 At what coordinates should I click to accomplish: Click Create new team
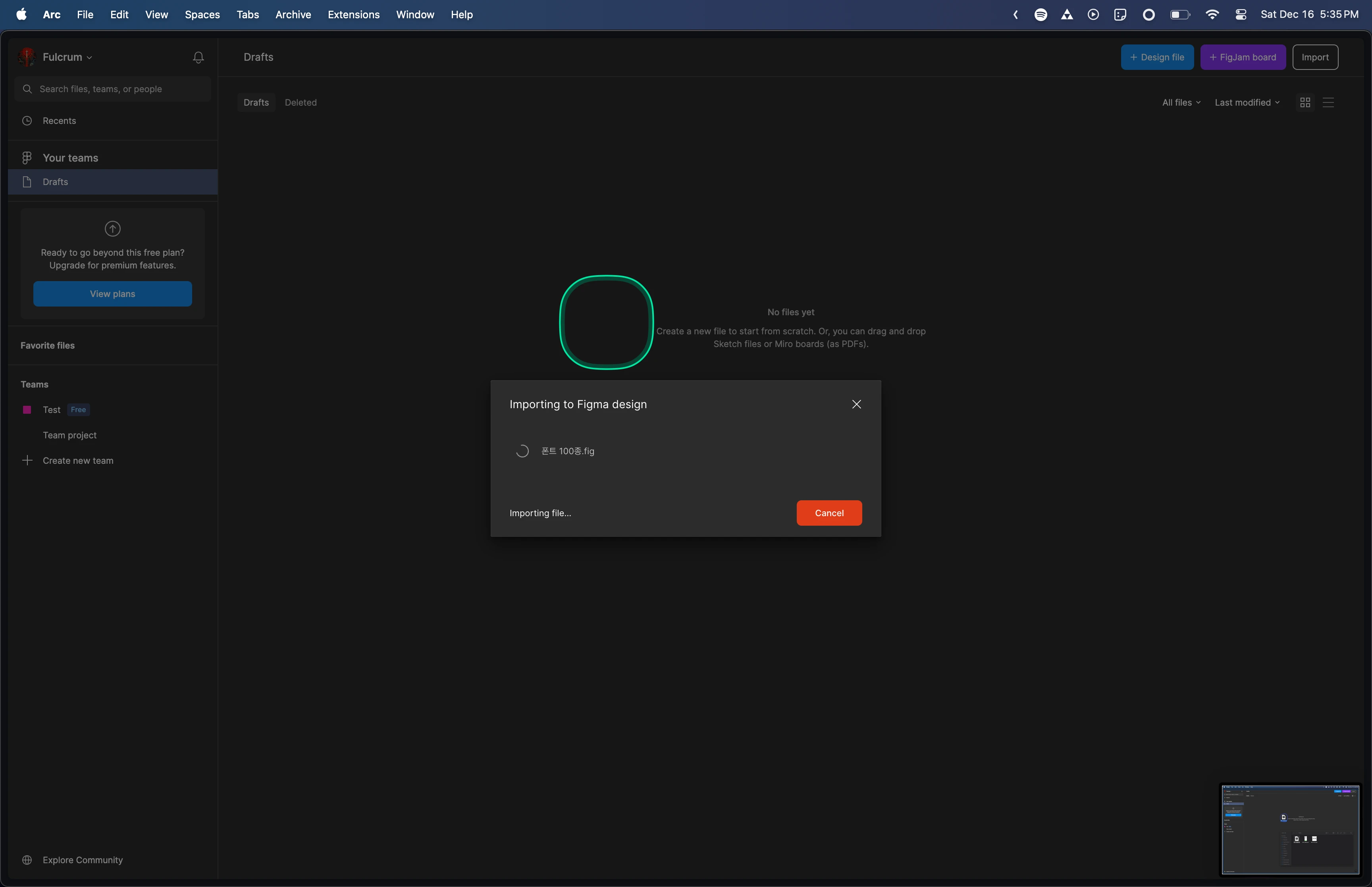click(x=78, y=460)
